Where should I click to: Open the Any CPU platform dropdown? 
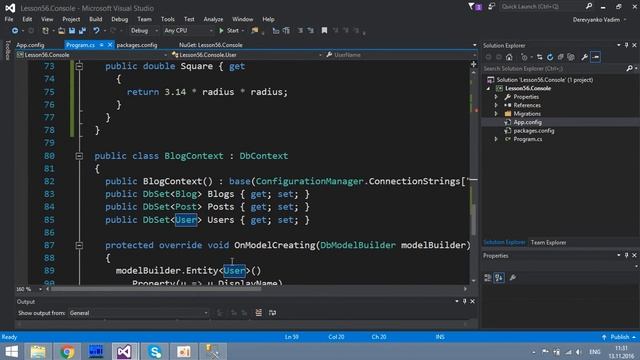pos(188,31)
